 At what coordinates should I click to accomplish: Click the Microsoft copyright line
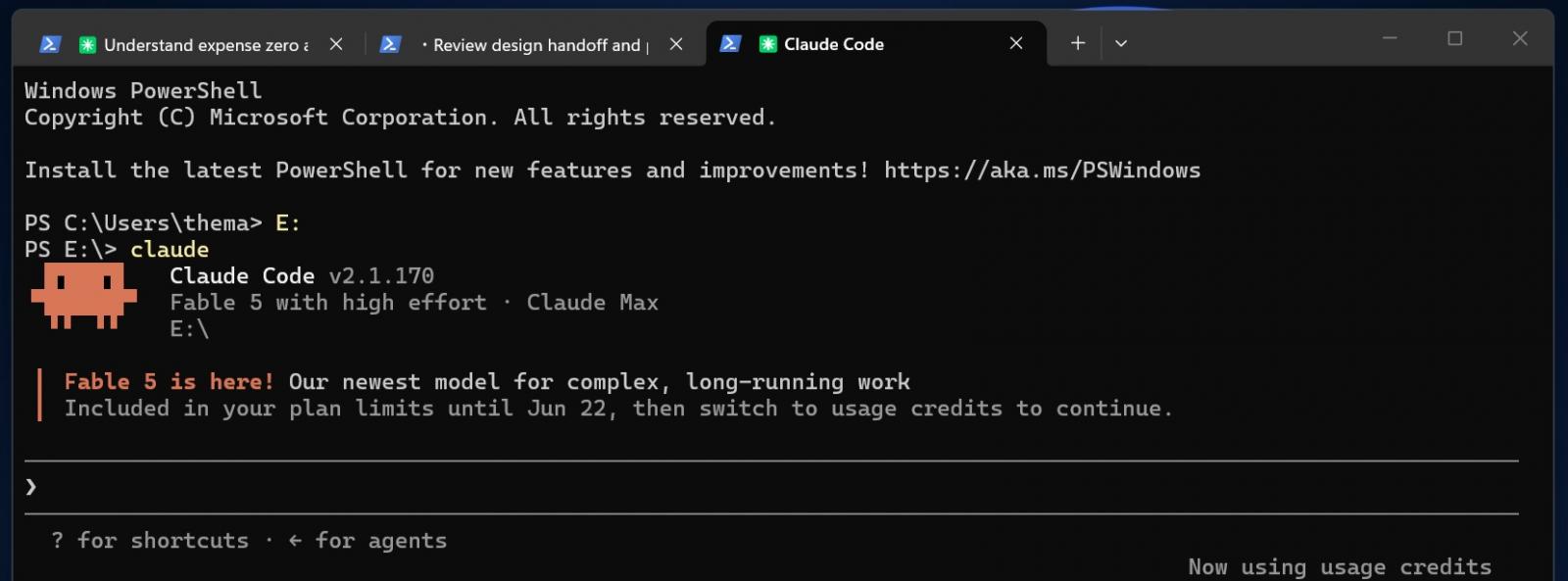tap(400, 118)
